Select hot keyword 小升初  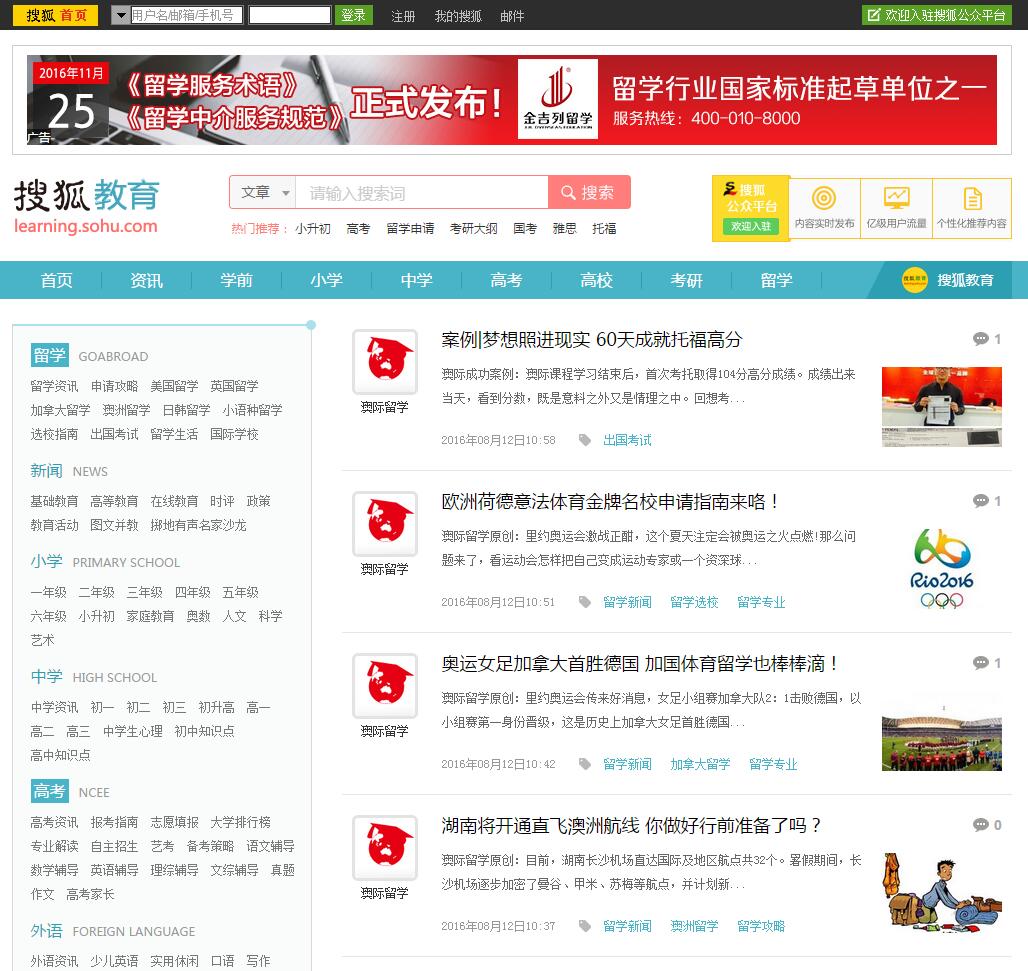(x=313, y=228)
